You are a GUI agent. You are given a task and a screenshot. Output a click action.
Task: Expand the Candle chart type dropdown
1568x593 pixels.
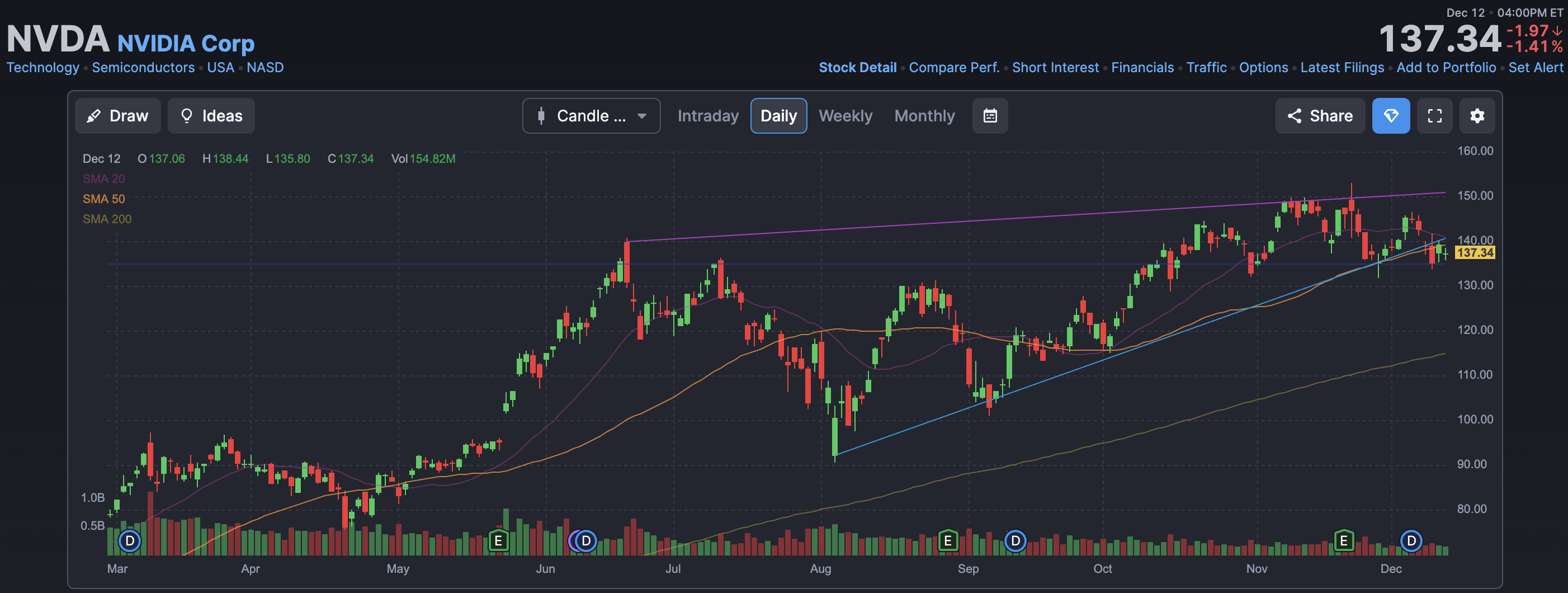pos(591,116)
